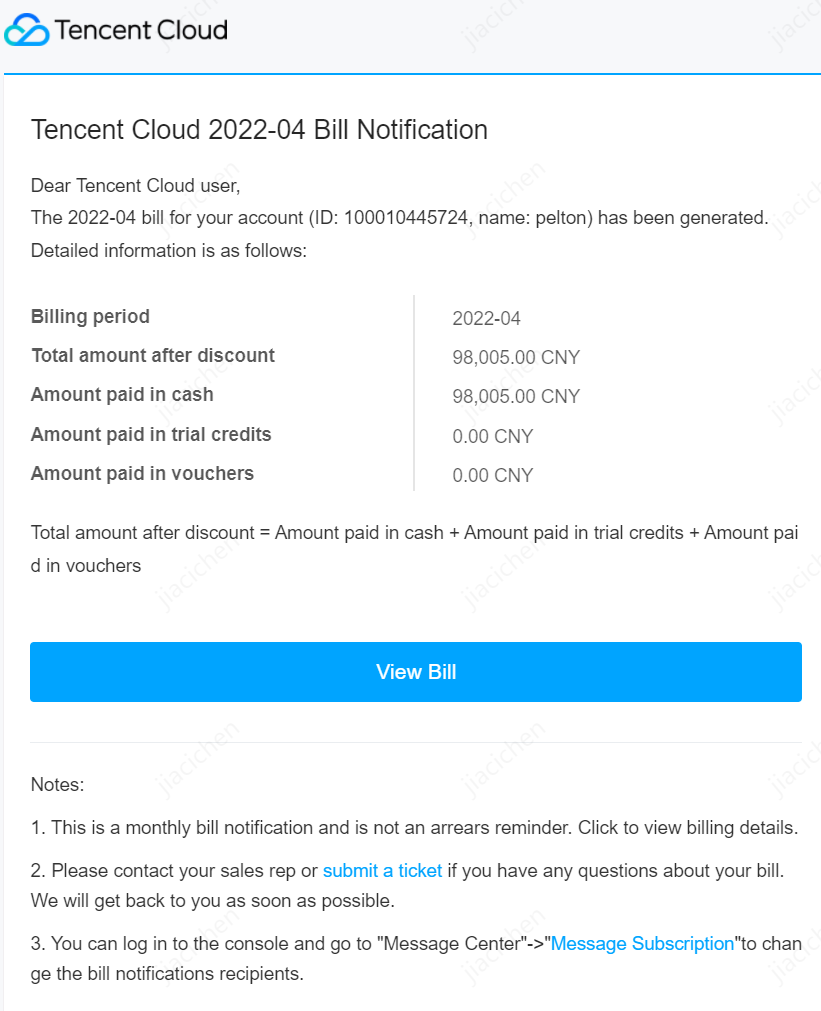Click the vouchers 0.00 CNY value
The width and height of the screenshot is (821, 1011).
[x=493, y=475]
